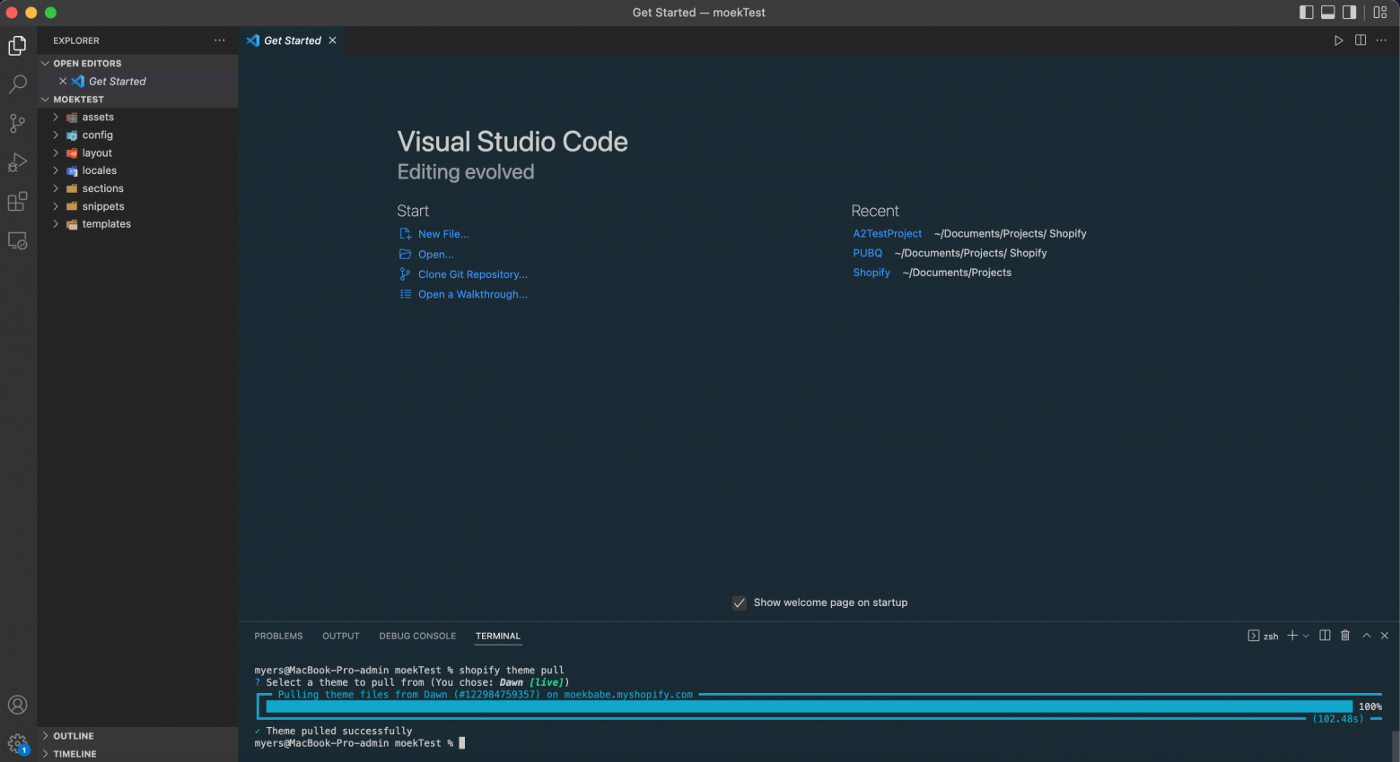Click Open a Walkthrough link
The width and height of the screenshot is (1400, 762).
472,294
